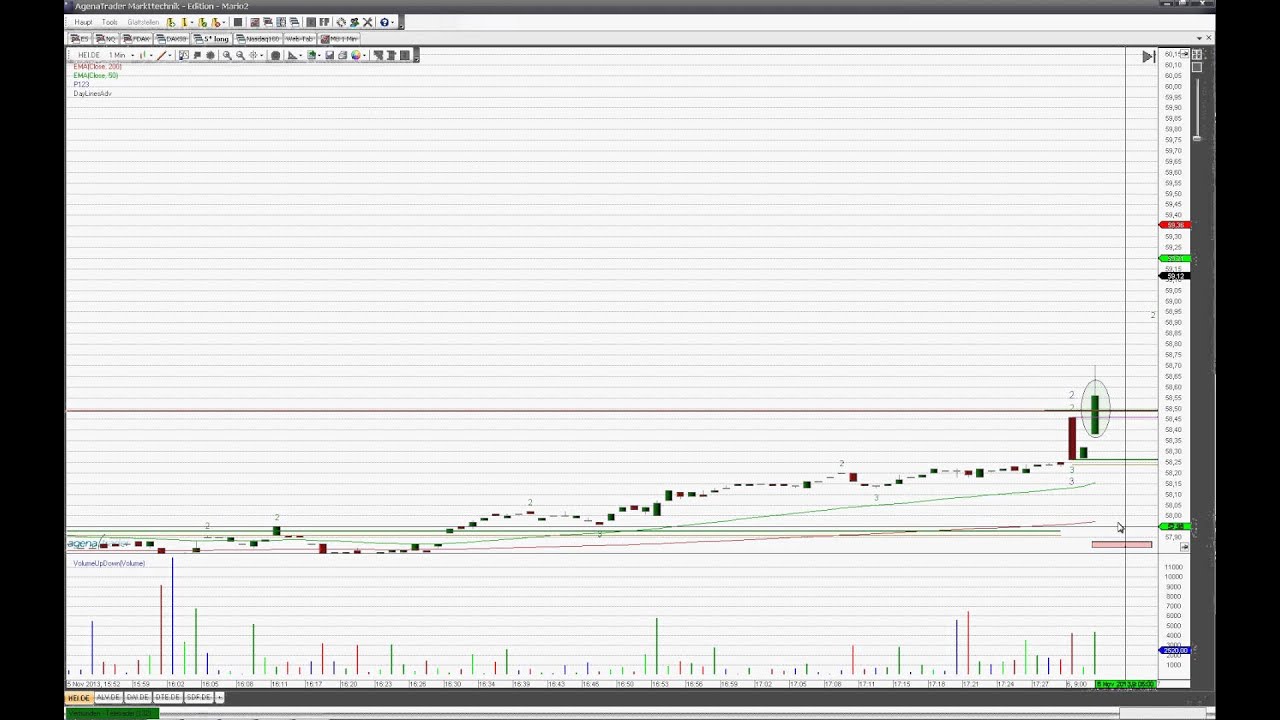
Task: Switch to the SDF.DE chart tab
Action: [198, 697]
